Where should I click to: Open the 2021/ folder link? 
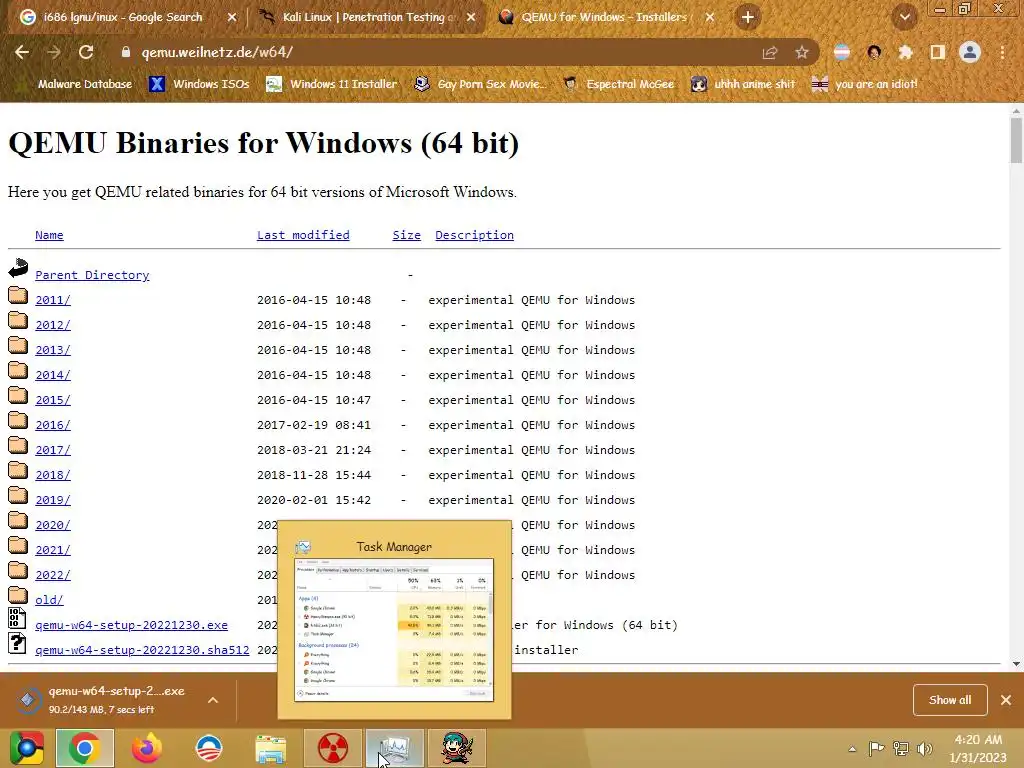tap(53, 550)
